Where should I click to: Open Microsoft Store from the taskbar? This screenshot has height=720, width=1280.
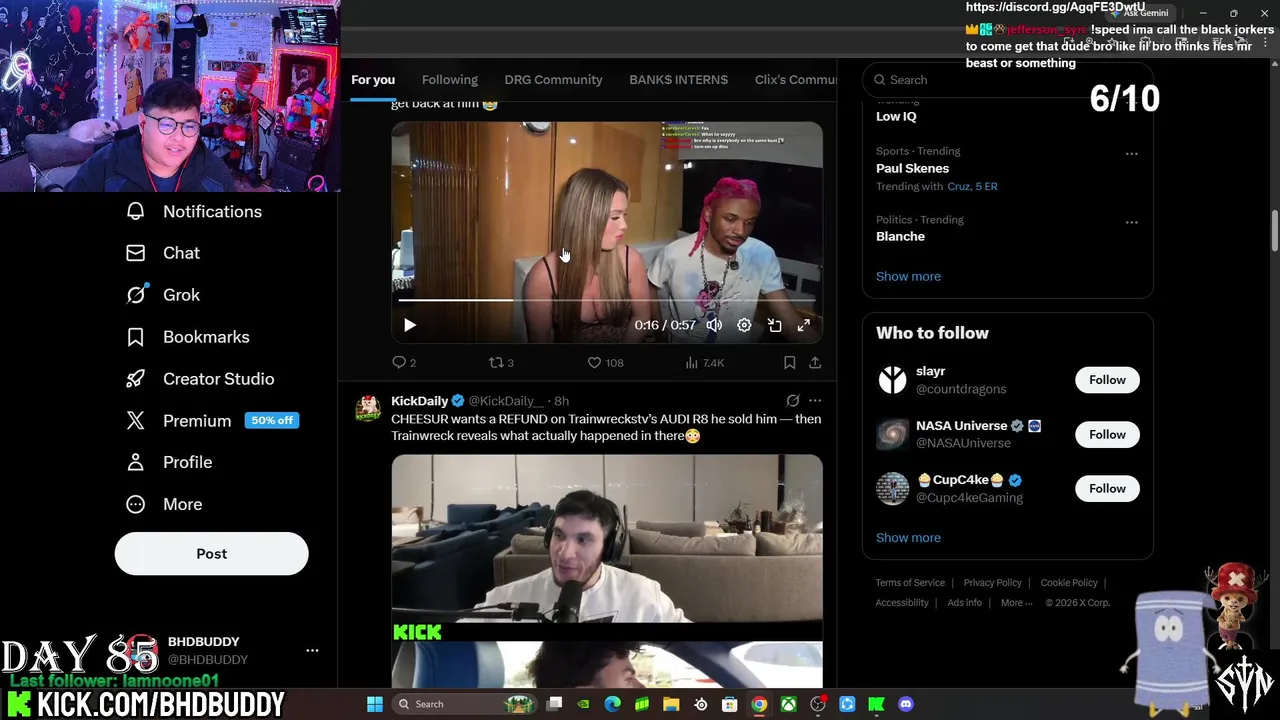pos(730,704)
